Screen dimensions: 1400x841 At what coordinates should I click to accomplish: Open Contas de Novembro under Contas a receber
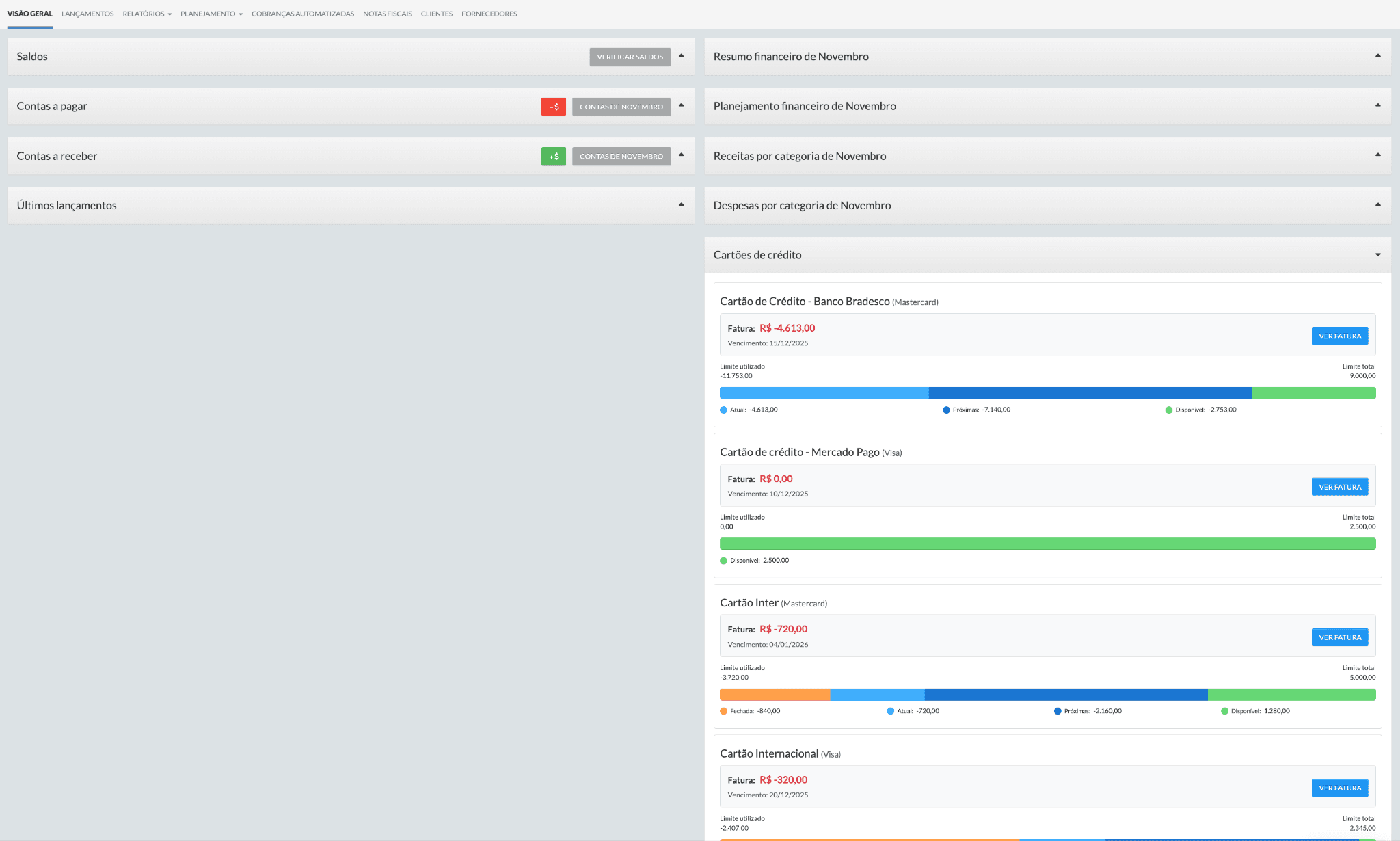[621, 157]
